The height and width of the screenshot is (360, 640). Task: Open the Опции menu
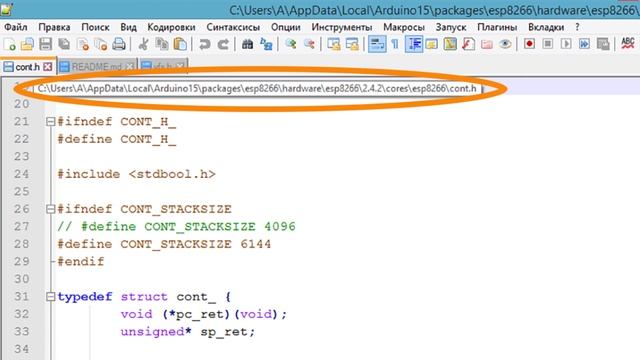286,27
